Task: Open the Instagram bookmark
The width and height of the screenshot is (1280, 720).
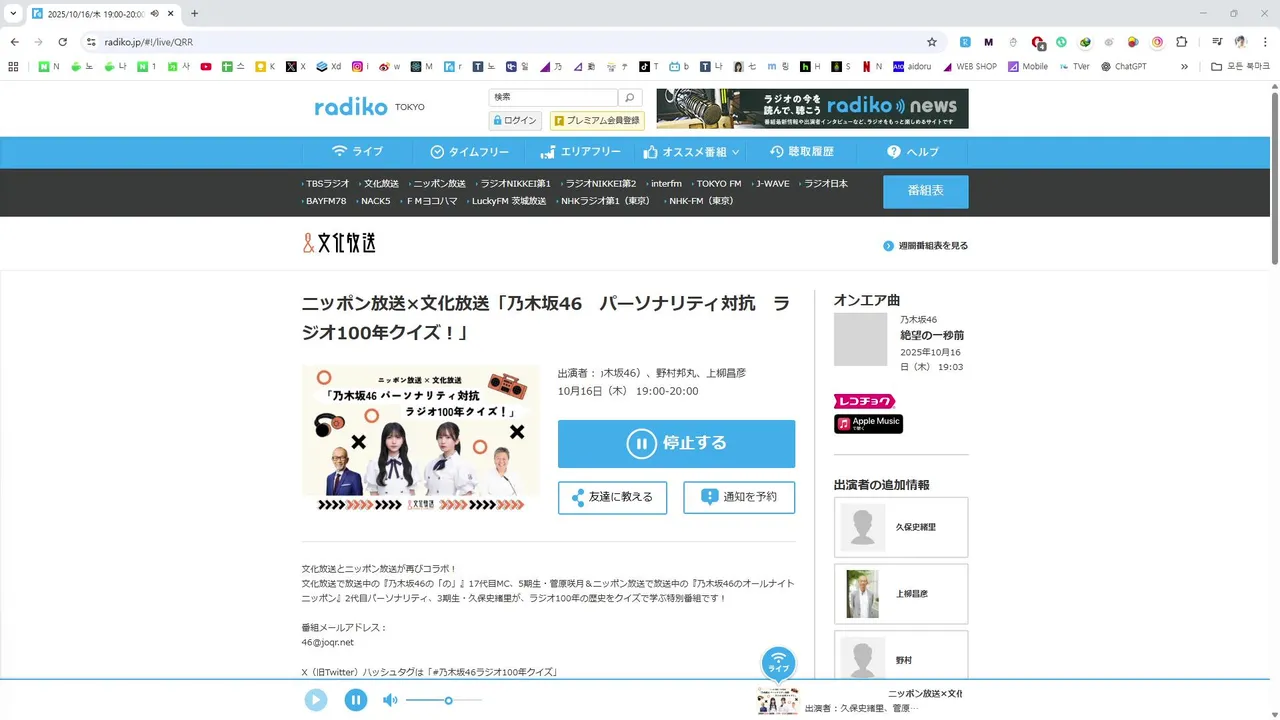Action: pyautogui.click(x=361, y=67)
